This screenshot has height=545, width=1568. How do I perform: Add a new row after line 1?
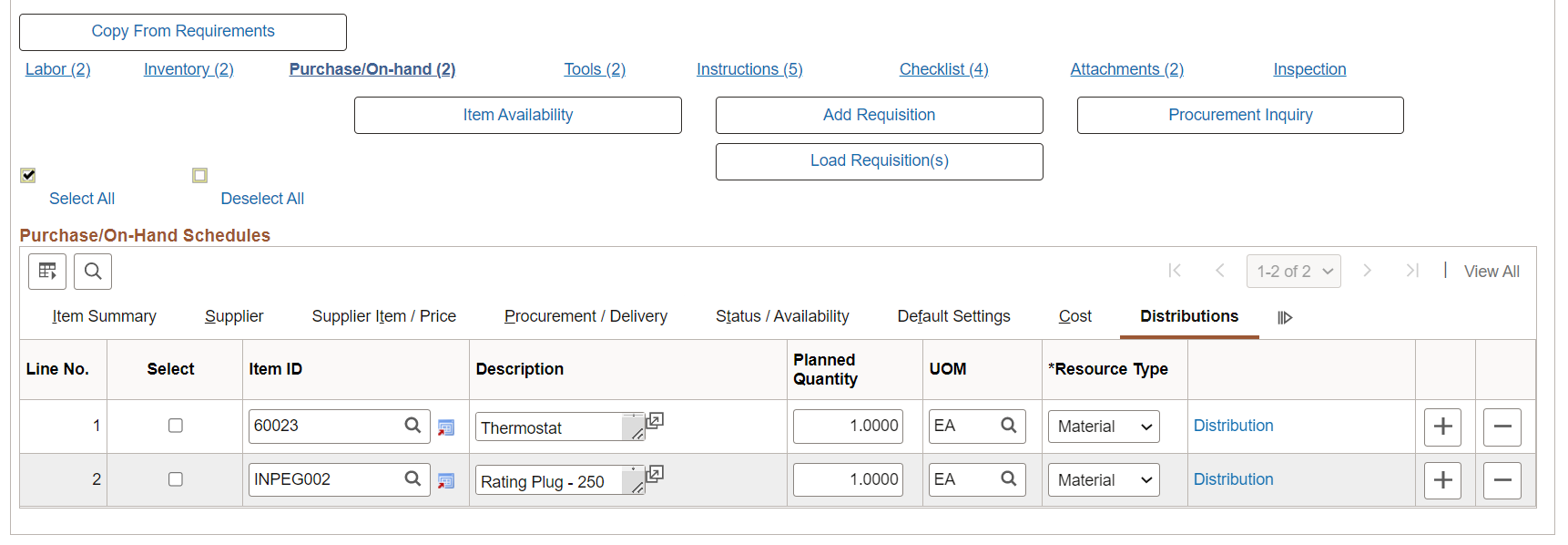pyautogui.click(x=1442, y=427)
